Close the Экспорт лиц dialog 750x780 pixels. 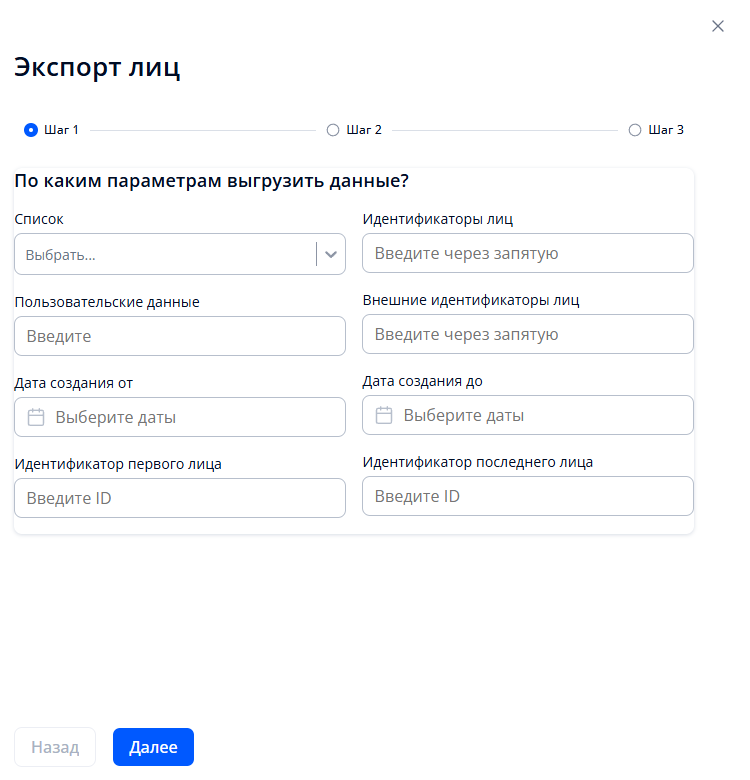click(x=717, y=26)
